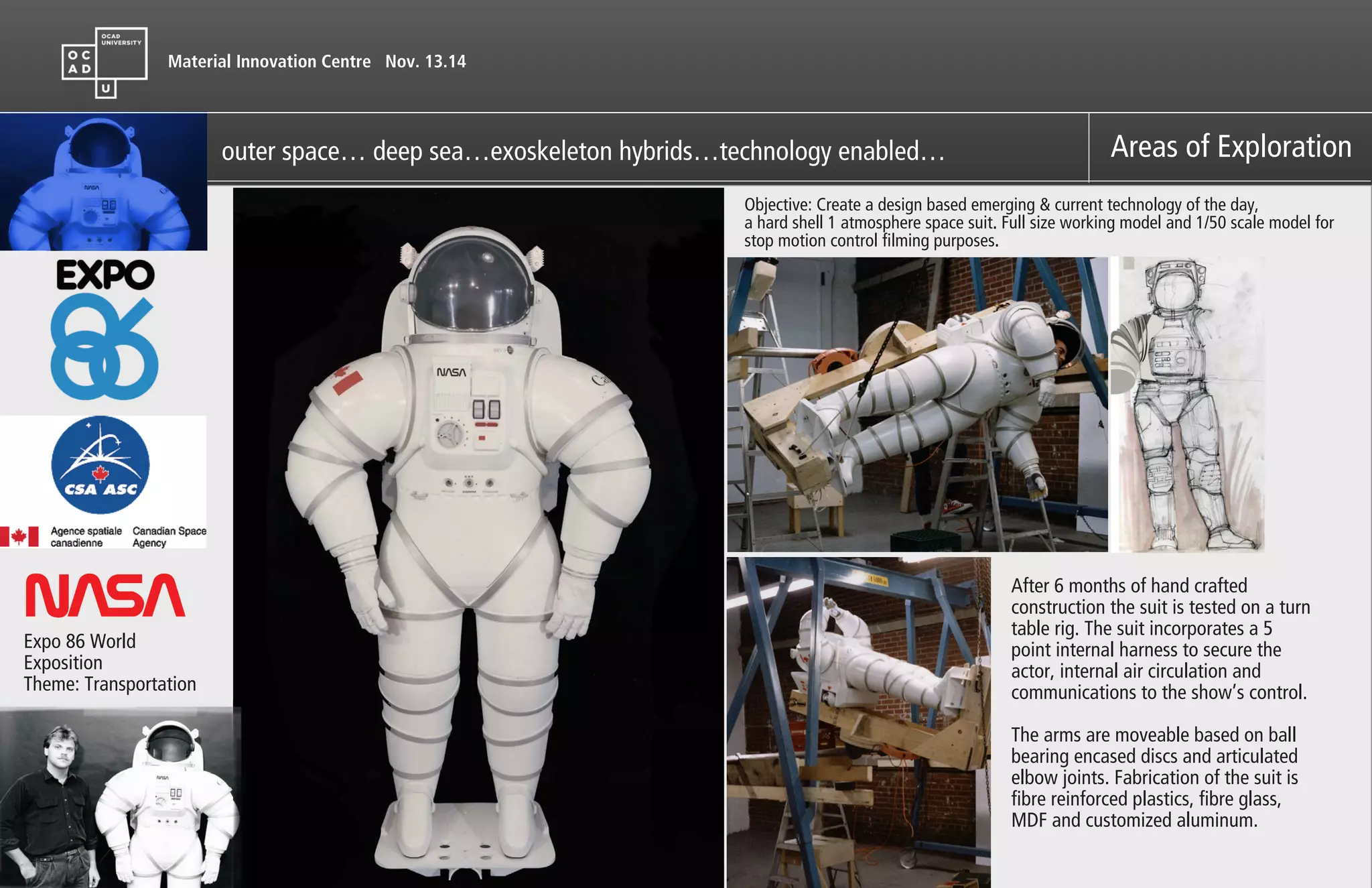
Task: Click the Areas of Exploration heading
Action: (x=1231, y=147)
